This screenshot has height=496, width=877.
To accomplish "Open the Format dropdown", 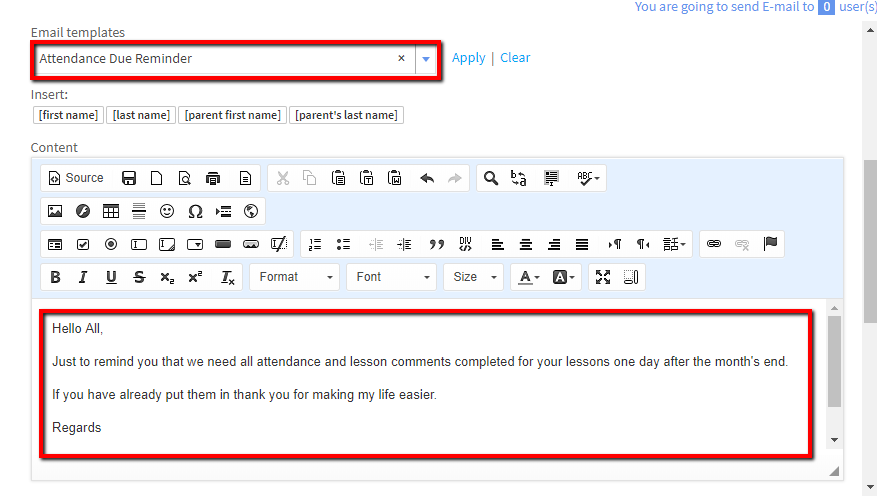I will point(294,277).
